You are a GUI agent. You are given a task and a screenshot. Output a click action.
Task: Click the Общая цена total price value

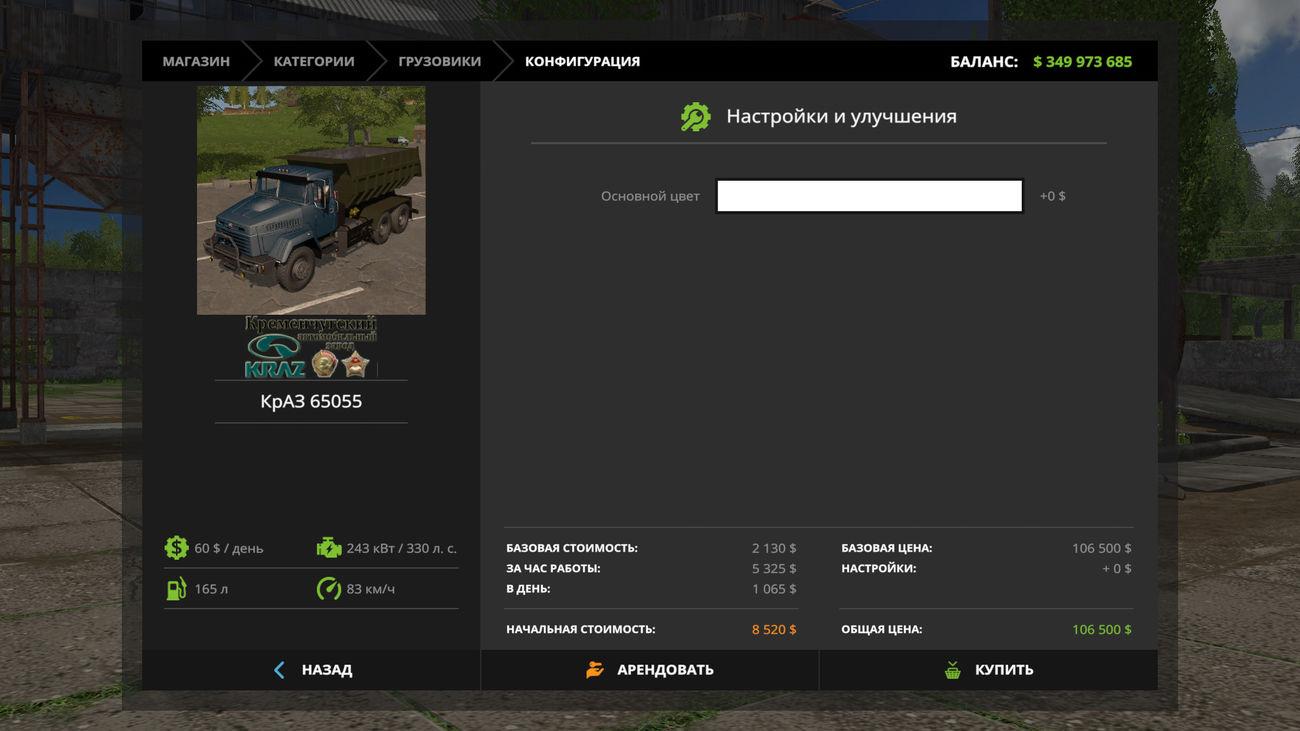point(1101,630)
